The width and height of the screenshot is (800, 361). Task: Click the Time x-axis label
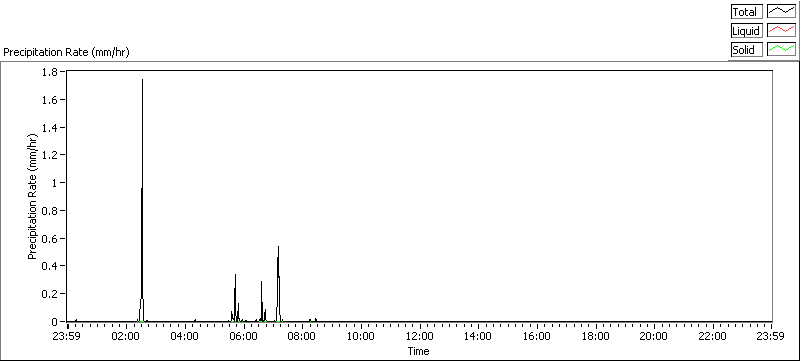[x=418, y=351]
